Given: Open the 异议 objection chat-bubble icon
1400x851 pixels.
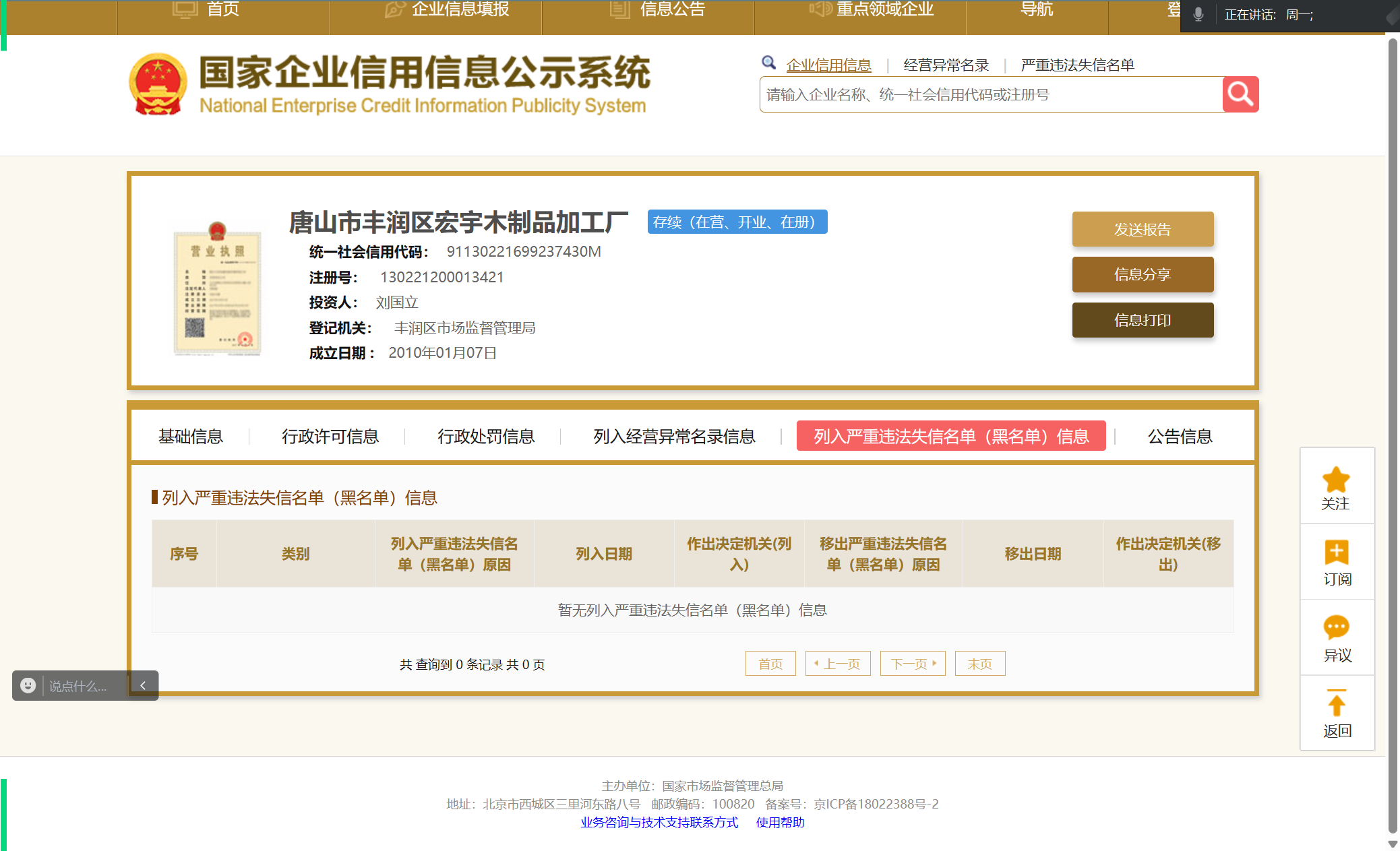Looking at the screenshot, I should tap(1337, 627).
